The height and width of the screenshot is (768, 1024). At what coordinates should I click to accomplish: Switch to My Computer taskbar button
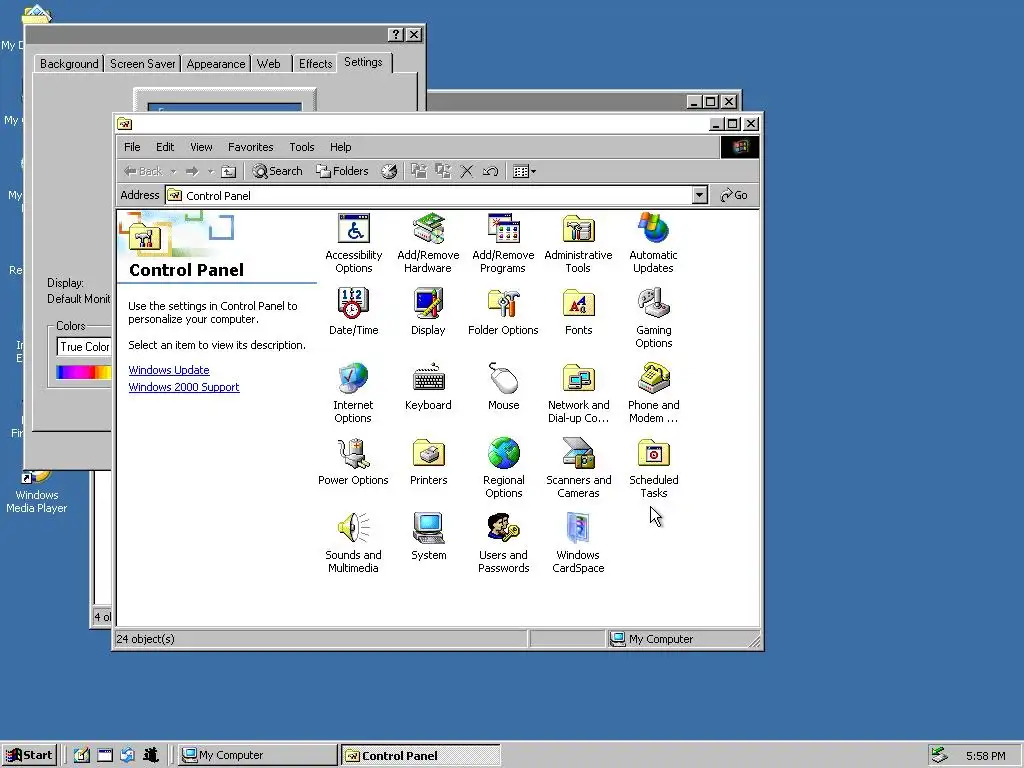[x=257, y=755]
